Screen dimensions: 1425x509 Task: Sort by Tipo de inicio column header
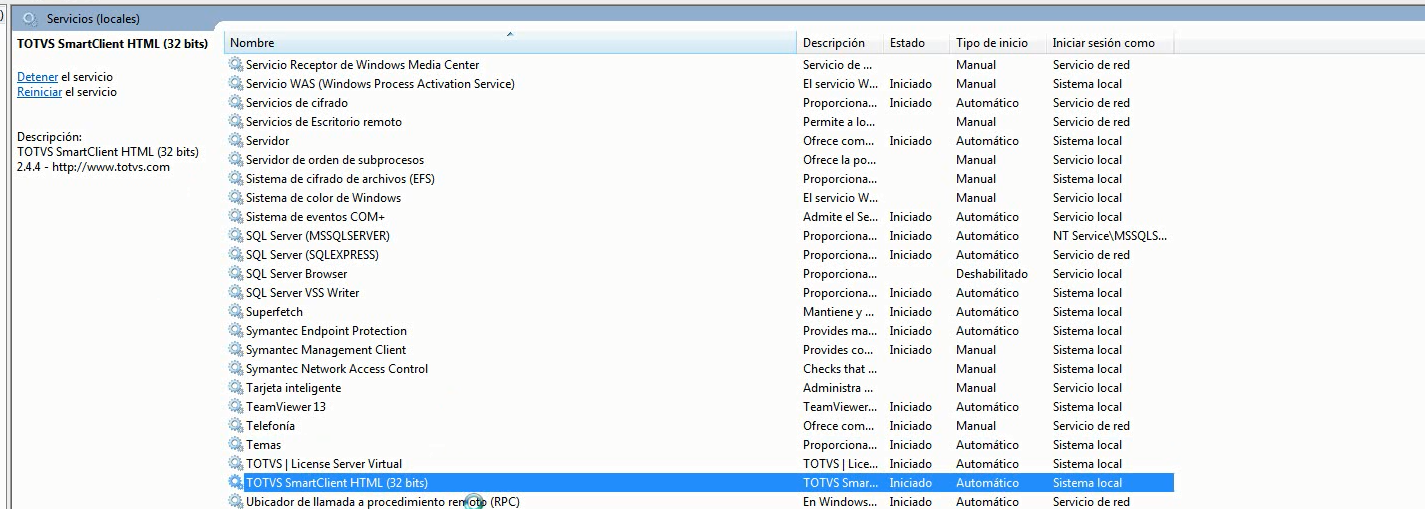997,43
